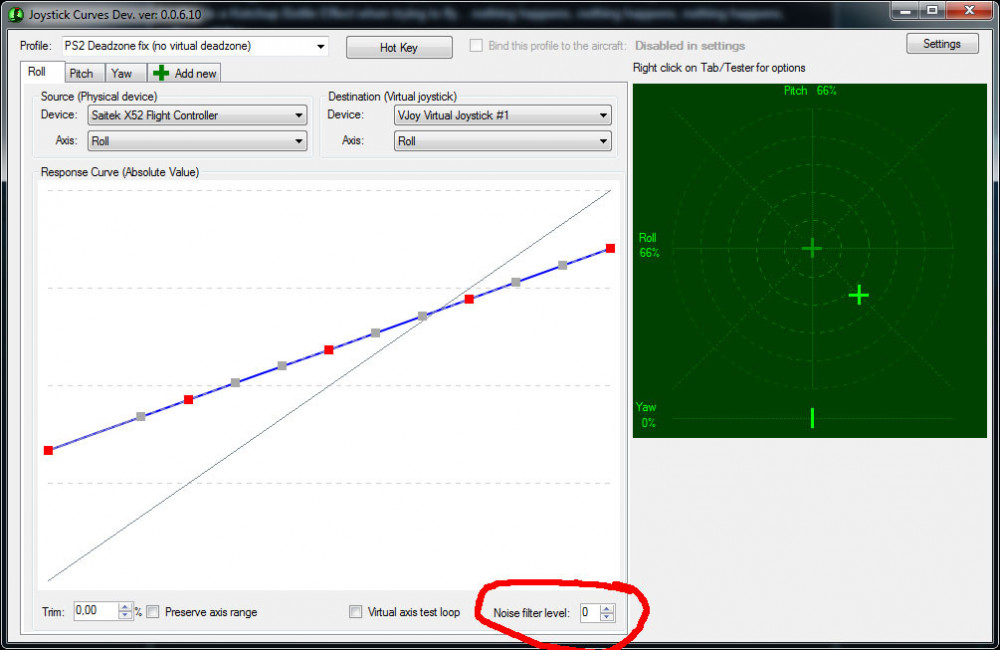Switch to the Pitch tab
This screenshot has height=650, width=1000.
(x=84, y=73)
